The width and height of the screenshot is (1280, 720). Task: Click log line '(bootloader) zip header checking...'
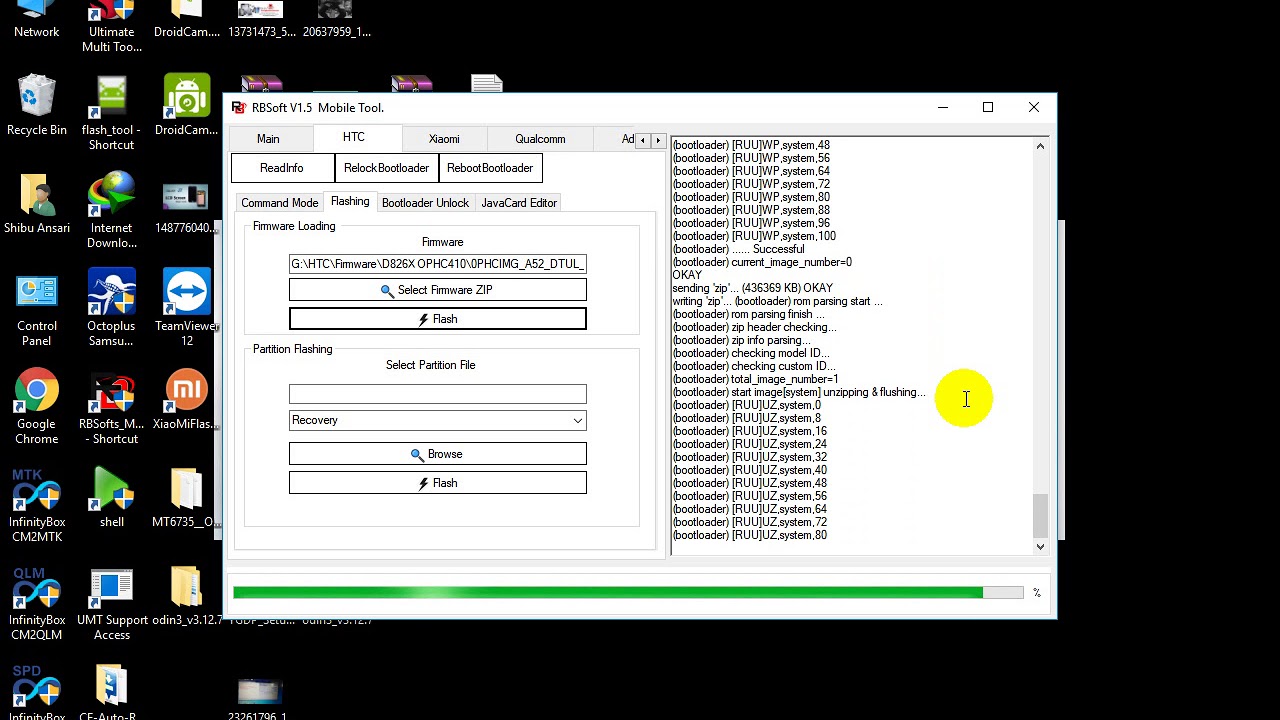pos(754,327)
